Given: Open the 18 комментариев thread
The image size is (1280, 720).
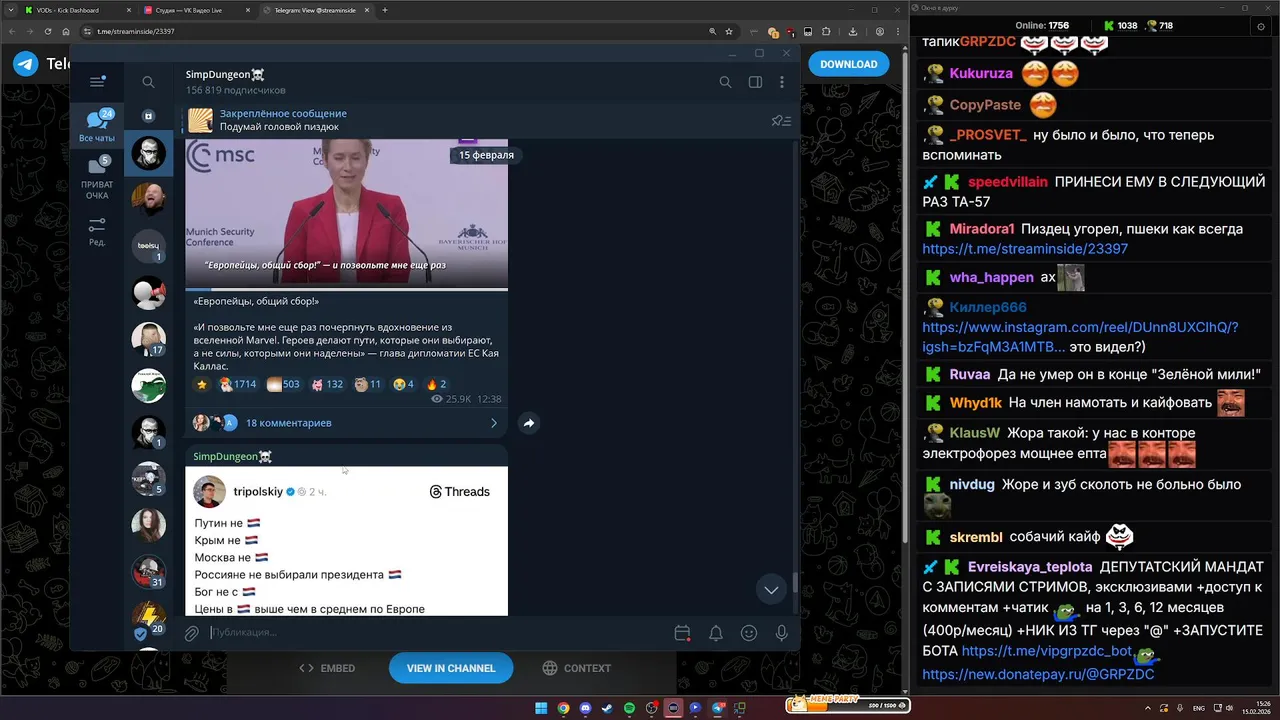Looking at the screenshot, I should coord(288,423).
